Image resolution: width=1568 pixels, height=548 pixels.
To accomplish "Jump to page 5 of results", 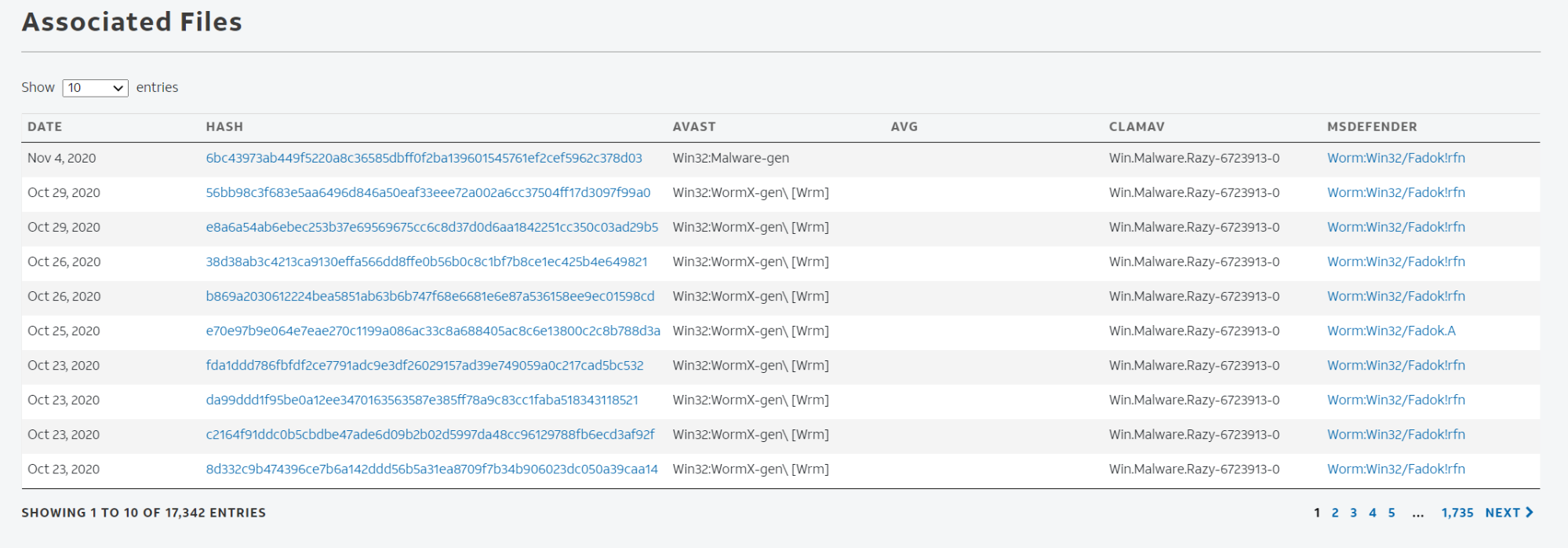I will click(x=1392, y=513).
